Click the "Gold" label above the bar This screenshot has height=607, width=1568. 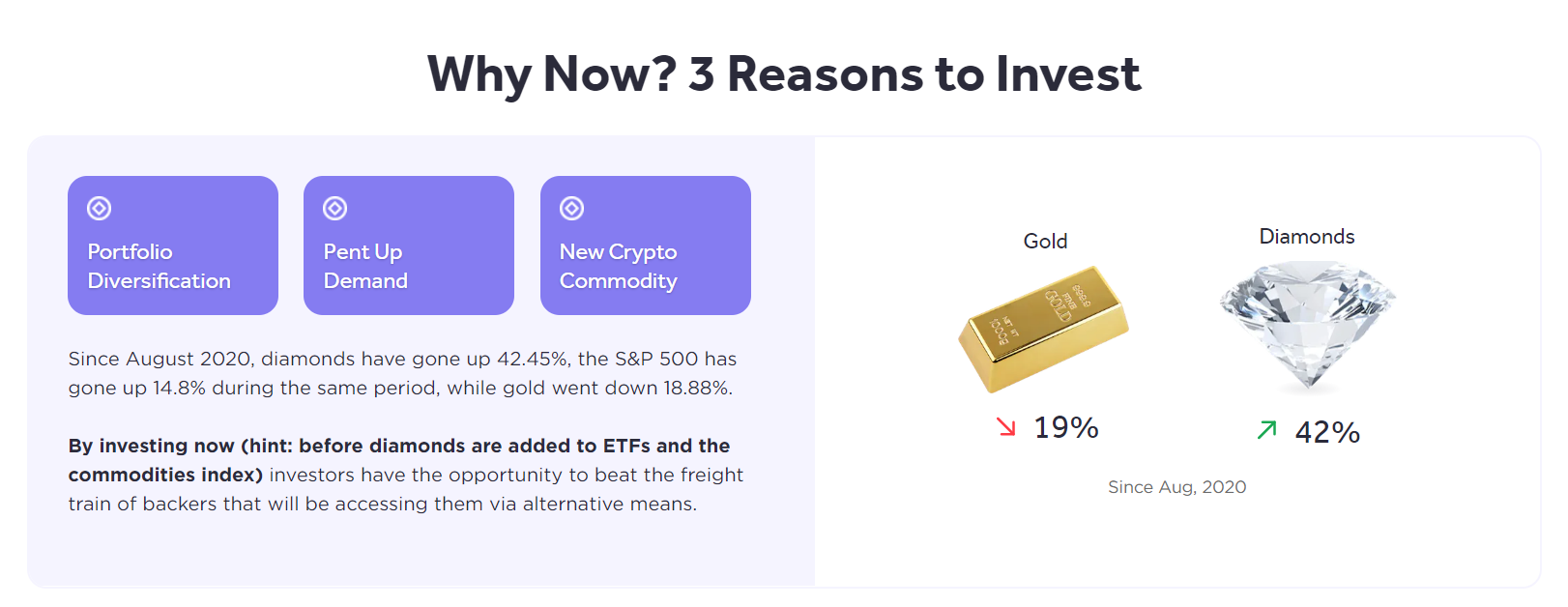click(x=1045, y=242)
